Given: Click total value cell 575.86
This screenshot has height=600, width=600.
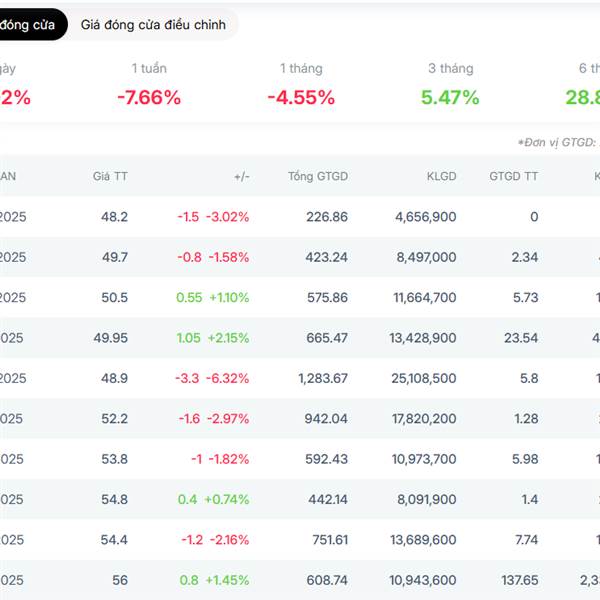Looking at the screenshot, I should click(x=328, y=298).
